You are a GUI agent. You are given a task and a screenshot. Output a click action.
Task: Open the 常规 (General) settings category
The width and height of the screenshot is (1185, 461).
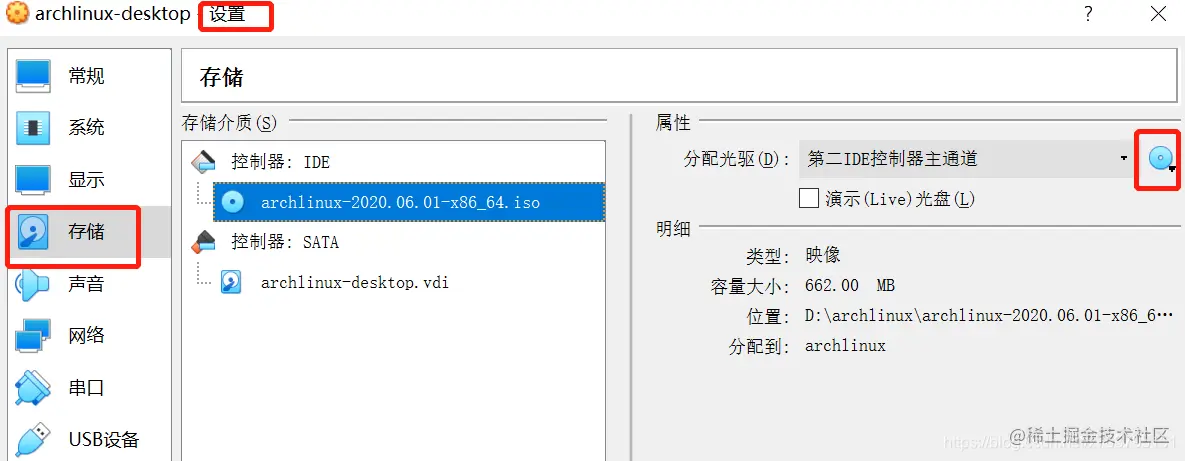click(x=89, y=76)
